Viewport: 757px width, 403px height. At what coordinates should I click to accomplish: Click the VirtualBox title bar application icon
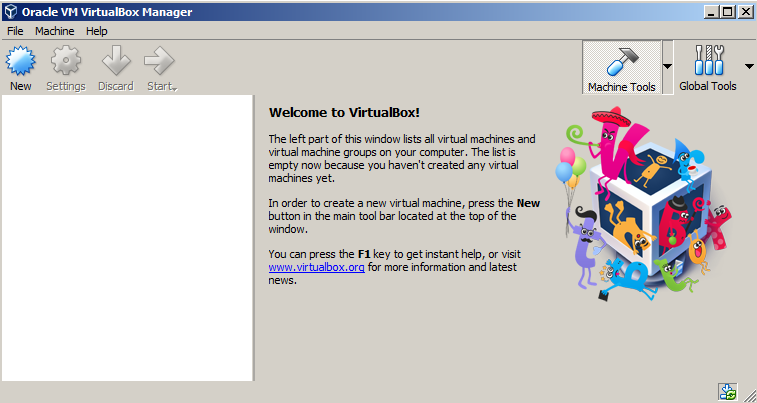(x=11, y=12)
